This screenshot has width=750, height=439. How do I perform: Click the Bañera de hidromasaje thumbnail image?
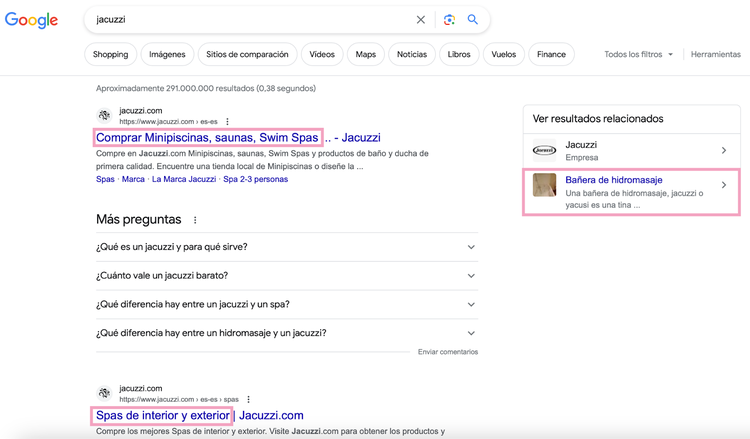544,185
